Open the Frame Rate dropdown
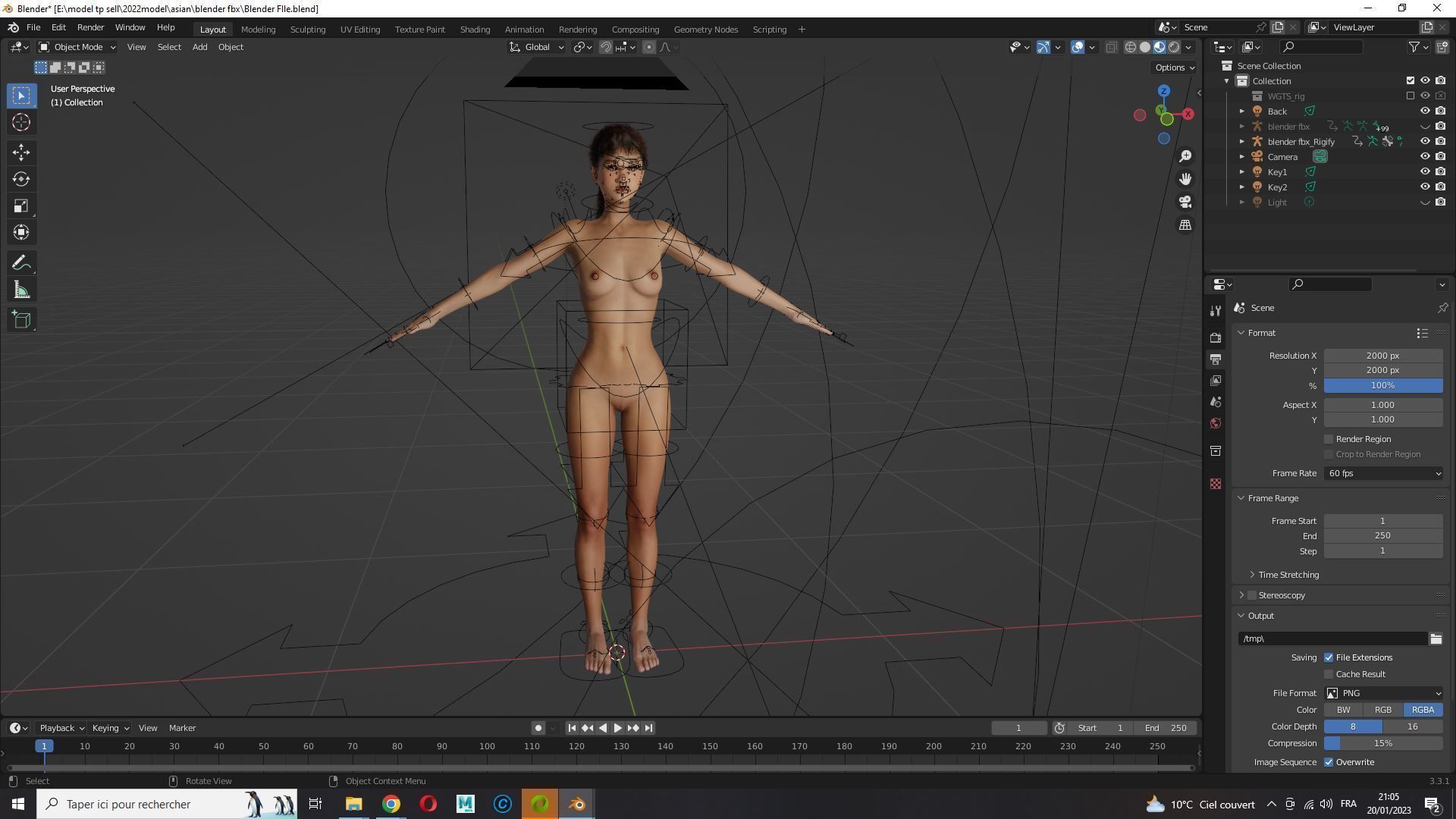Image resolution: width=1456 pixels, height=819 pixels. (1383, 473)
